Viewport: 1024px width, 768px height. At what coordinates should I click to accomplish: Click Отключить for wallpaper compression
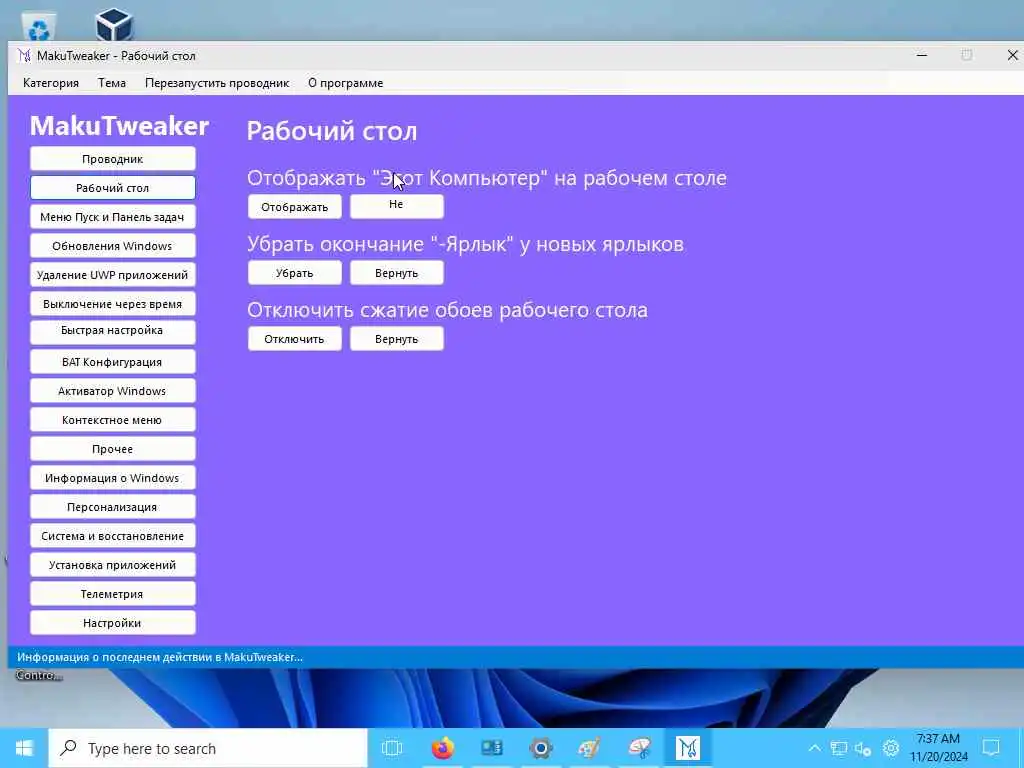[x=295, y=339]
